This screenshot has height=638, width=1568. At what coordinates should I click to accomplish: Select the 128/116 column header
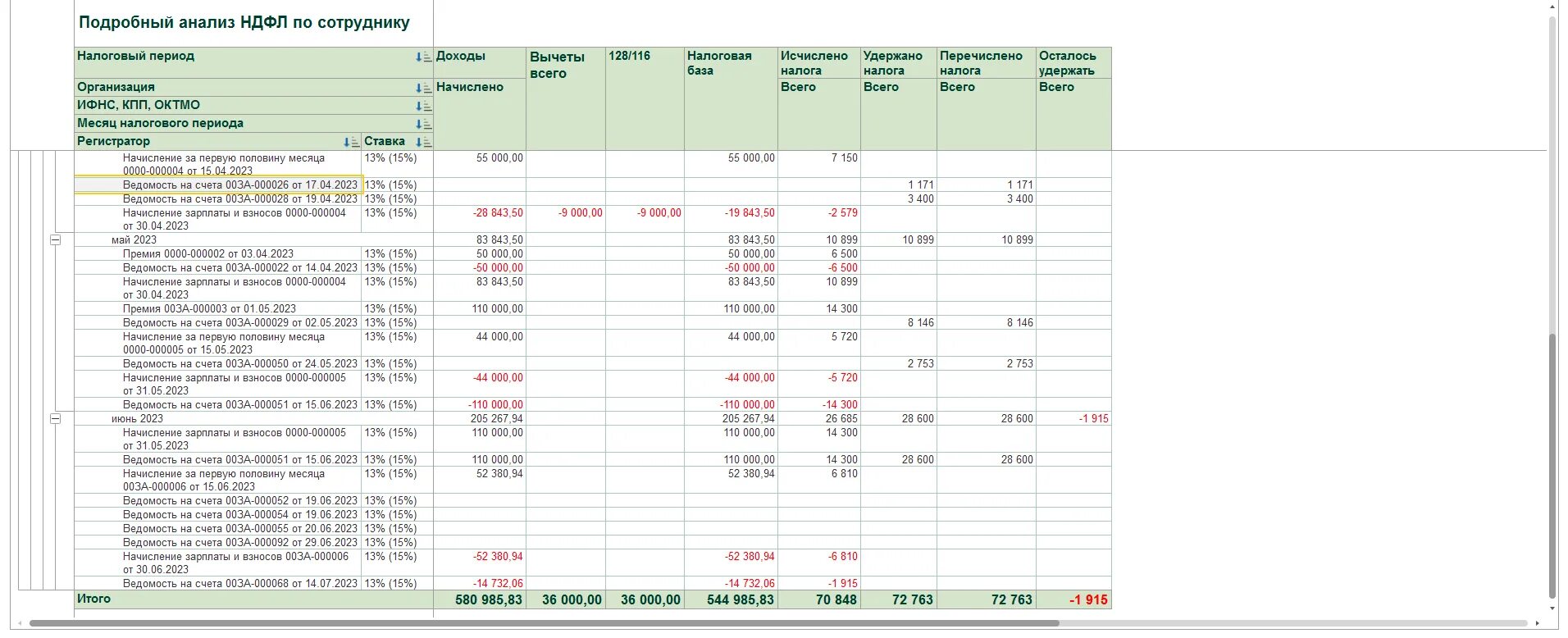tap(645, 98)
